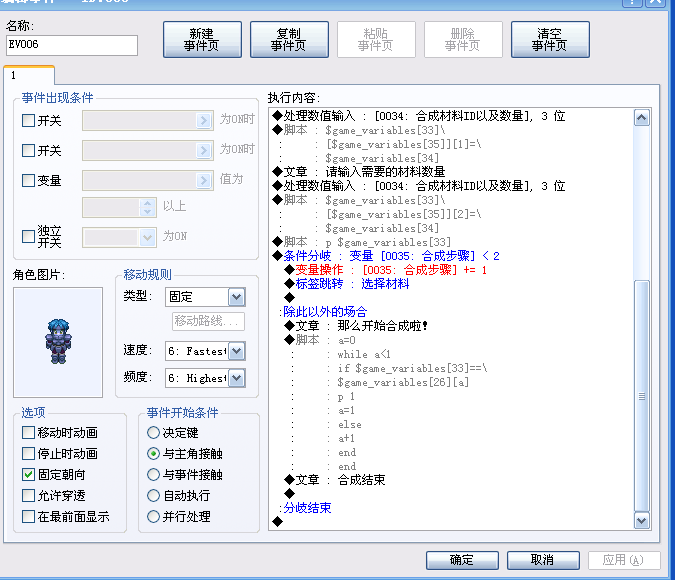675x580 pixels.
Task: Select script line $game_variables[26][a]
Action: pos(403,382)
